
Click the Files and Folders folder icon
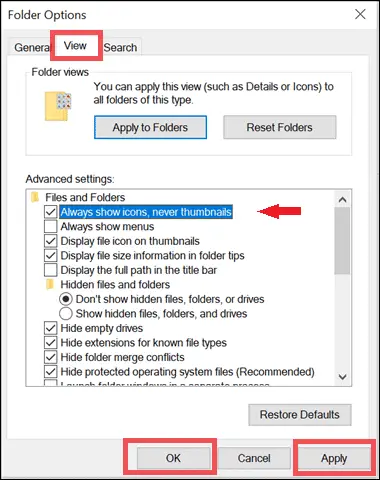pyautogui.click(x=35, y=197)
